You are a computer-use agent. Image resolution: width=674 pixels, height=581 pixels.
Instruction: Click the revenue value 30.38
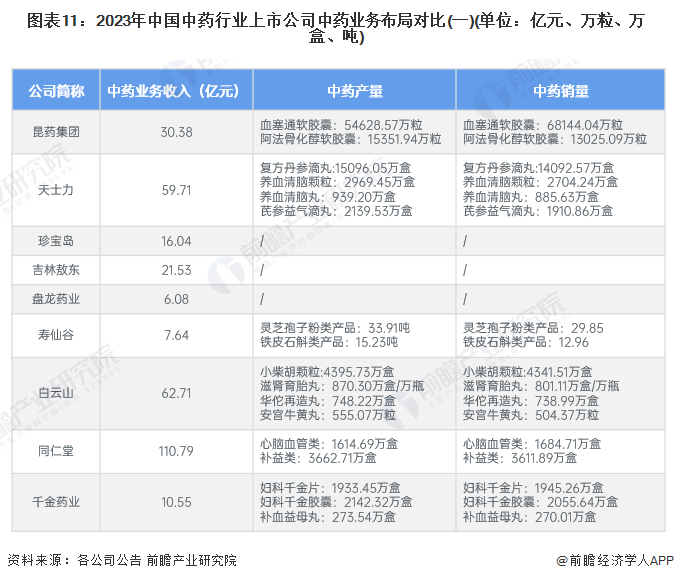point(176,132)
